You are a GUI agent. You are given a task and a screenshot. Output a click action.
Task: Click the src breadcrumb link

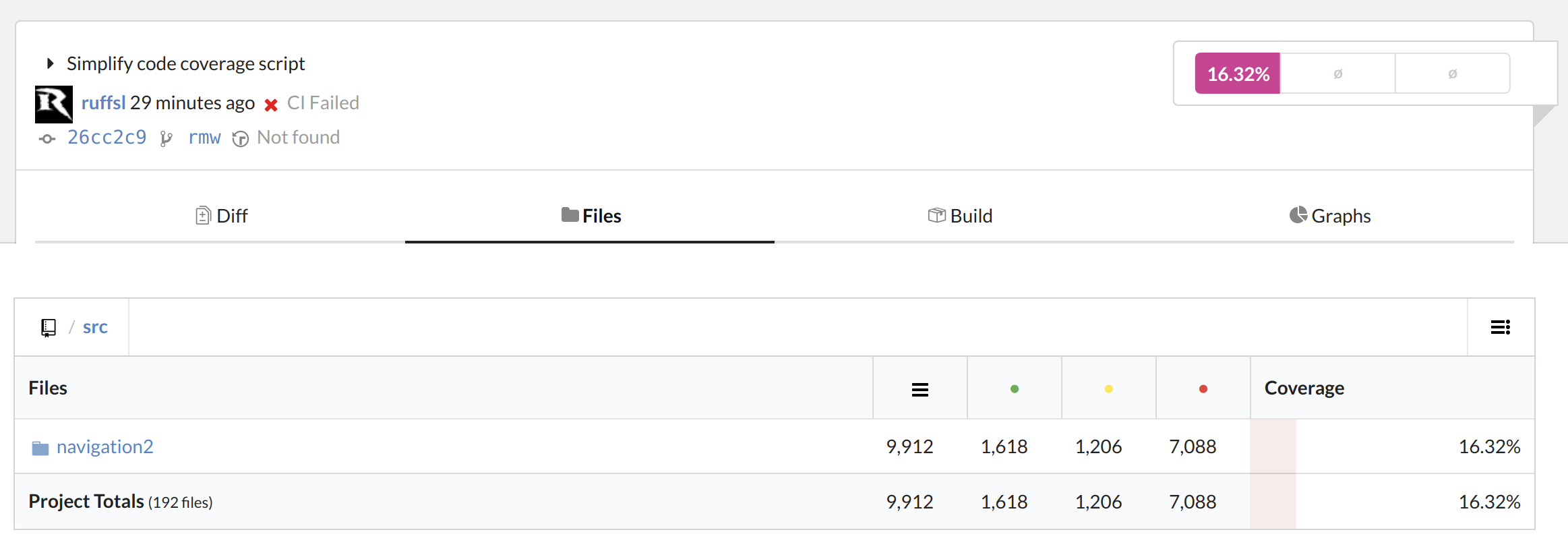pyautogui.click(x=95, y=327)
